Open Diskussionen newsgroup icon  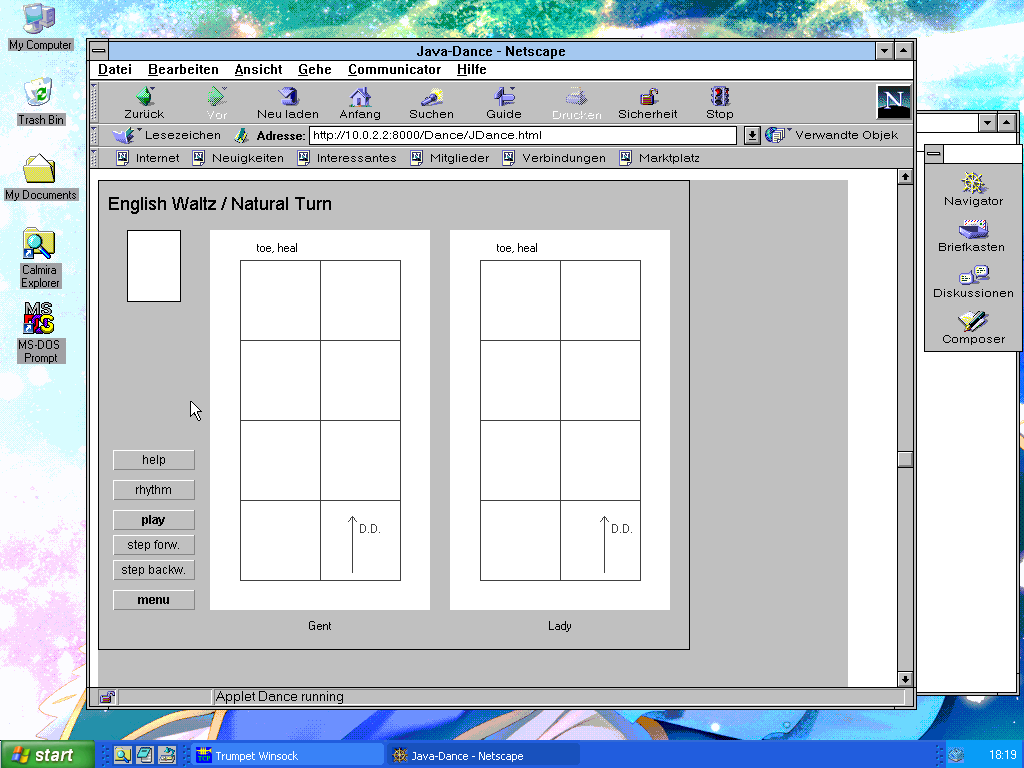pos(973,276)
